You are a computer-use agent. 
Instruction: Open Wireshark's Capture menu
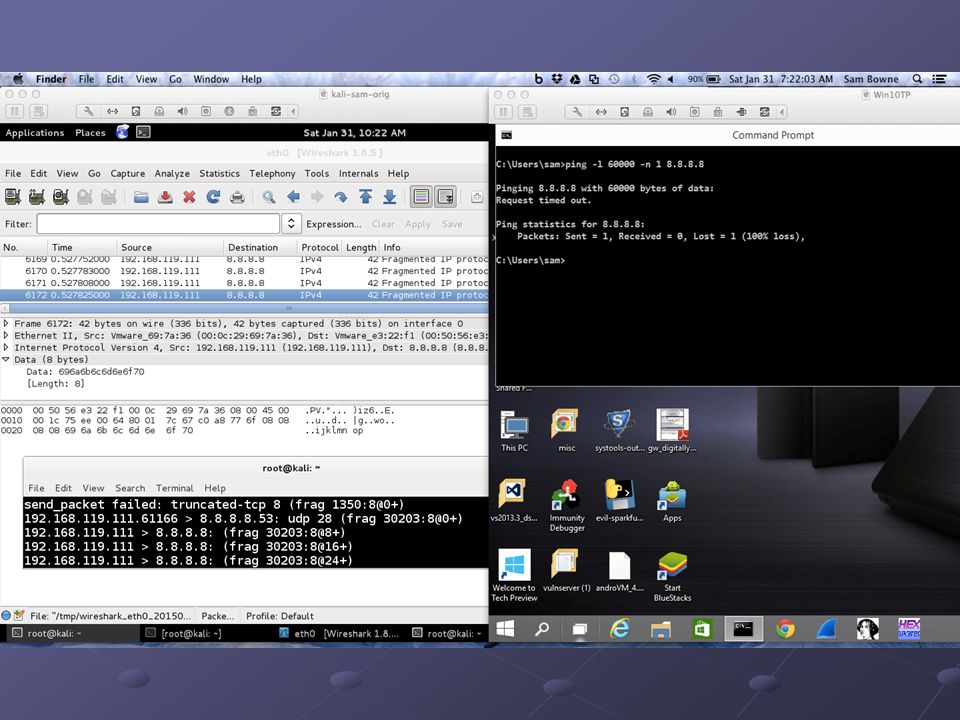click(128, 174)
